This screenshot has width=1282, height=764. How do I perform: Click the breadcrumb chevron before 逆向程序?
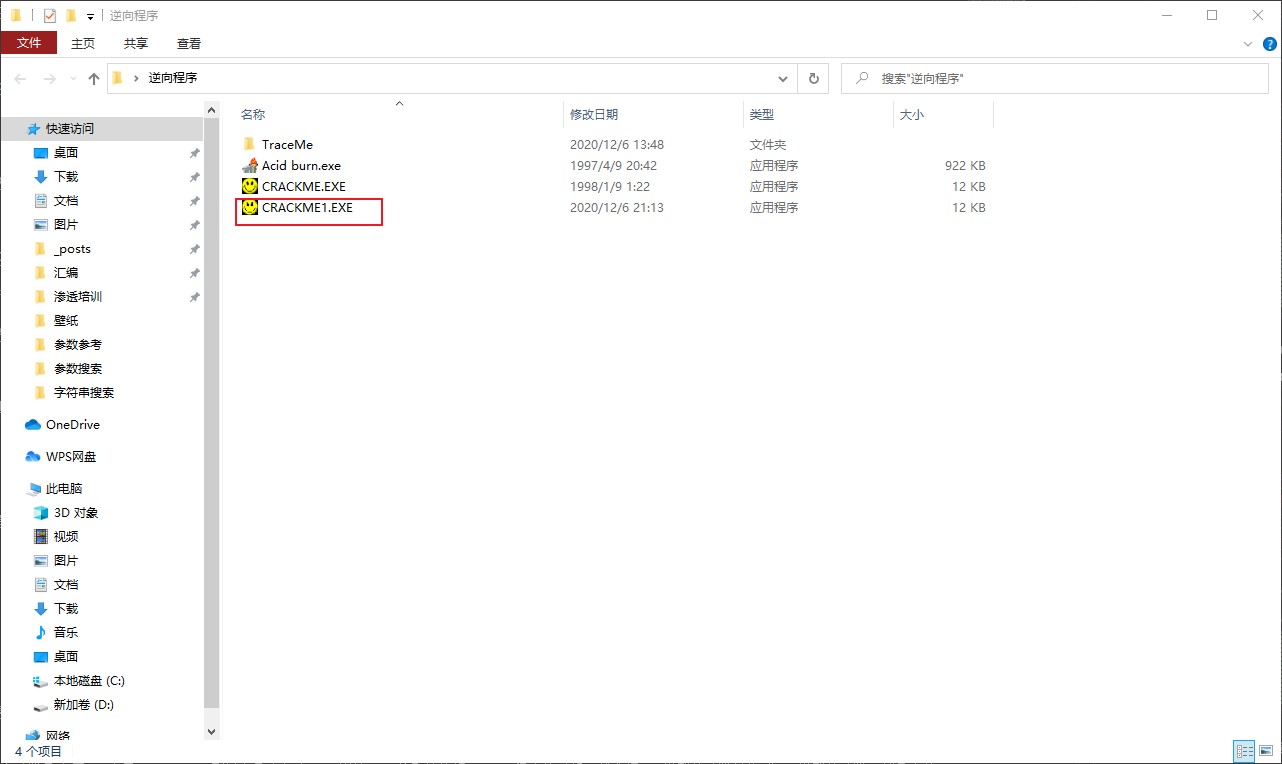[x=136, y=78]
